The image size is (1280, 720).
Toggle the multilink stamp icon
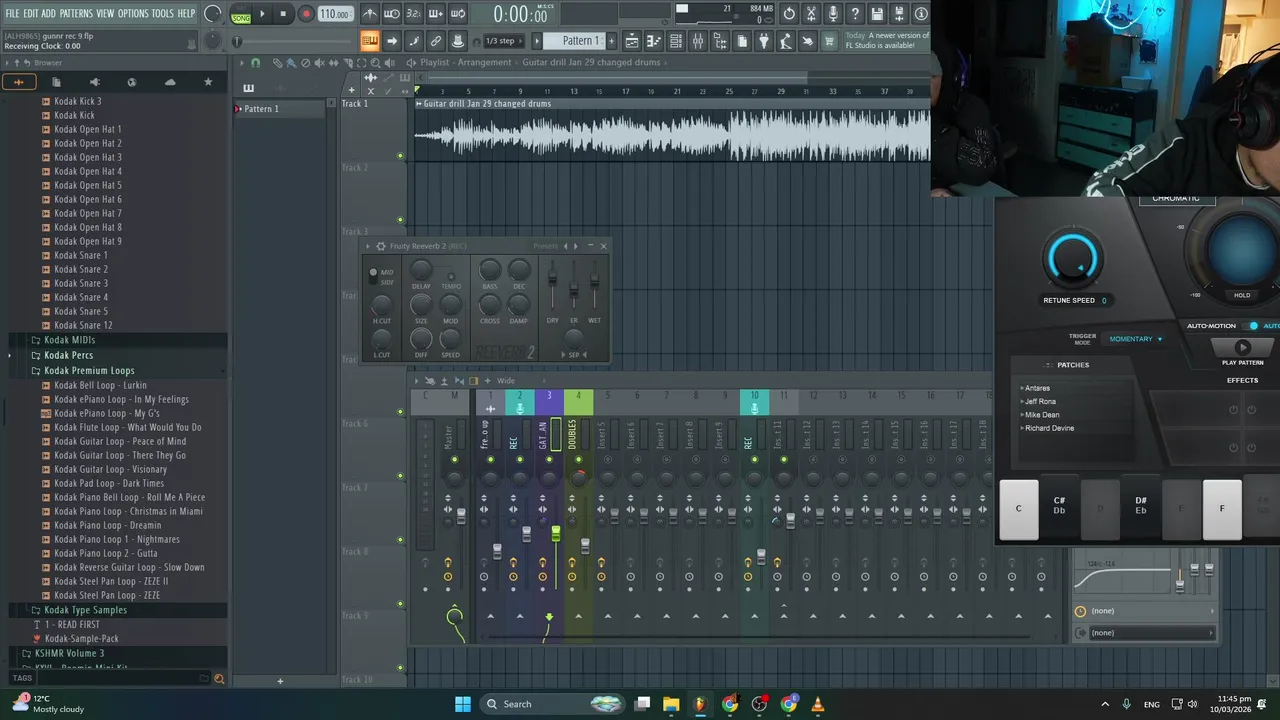(458, 41)
